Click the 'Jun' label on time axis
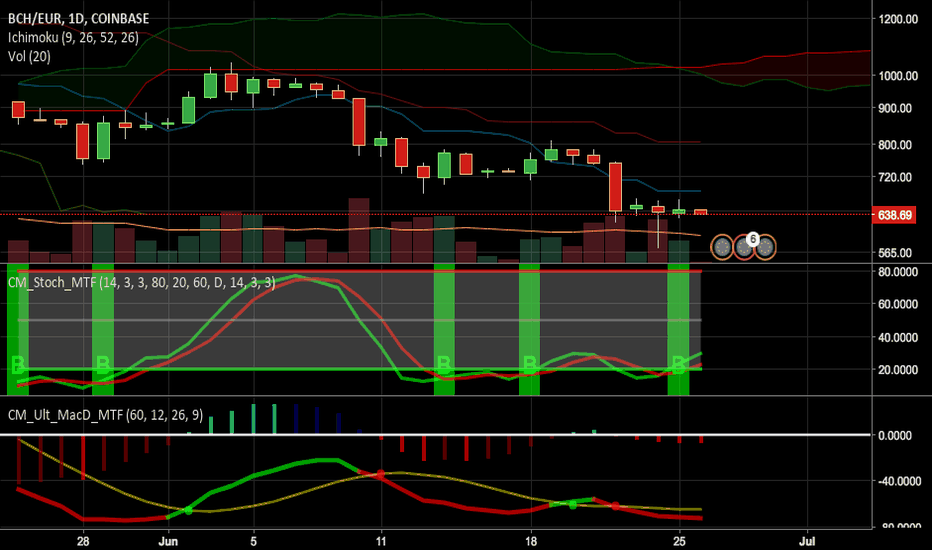This screenshot has height=550, width=932. (x=168, y=541)
